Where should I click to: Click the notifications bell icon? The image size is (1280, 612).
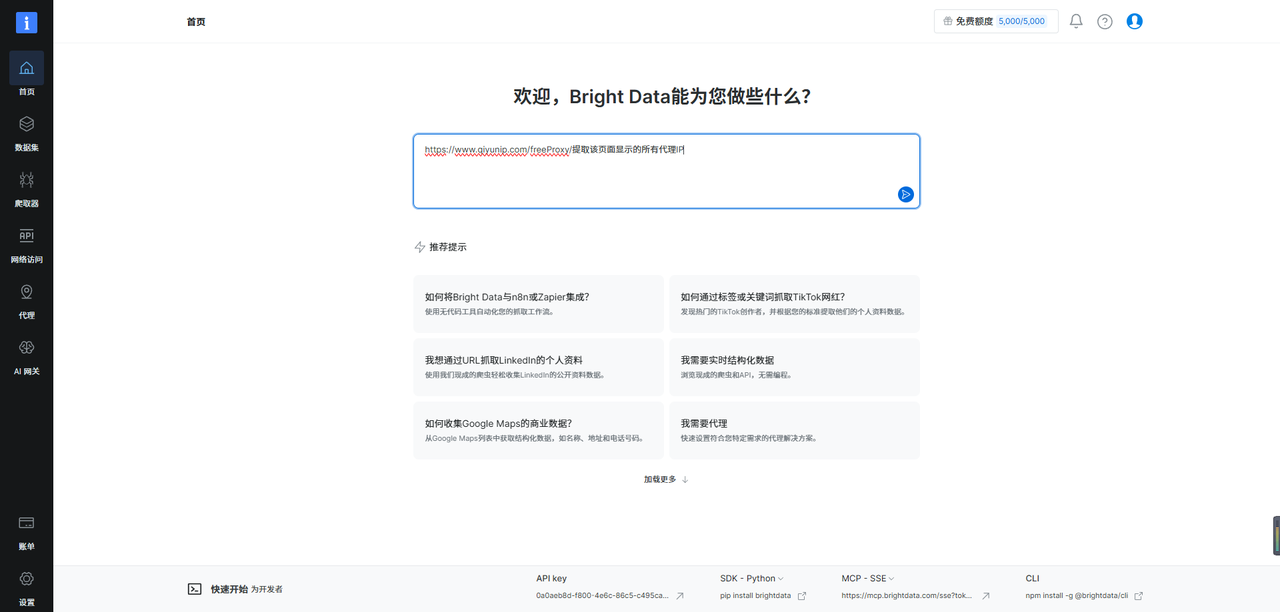tap(1076, 21)
